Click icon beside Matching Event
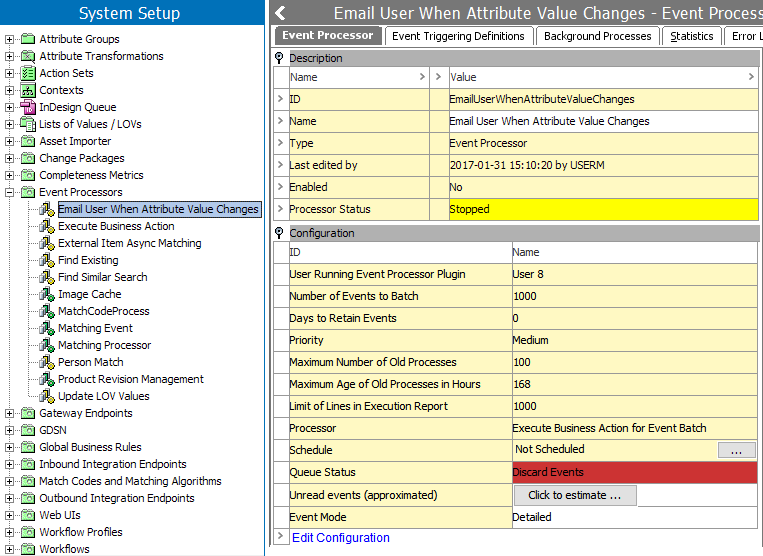 [x=47, y=328]
